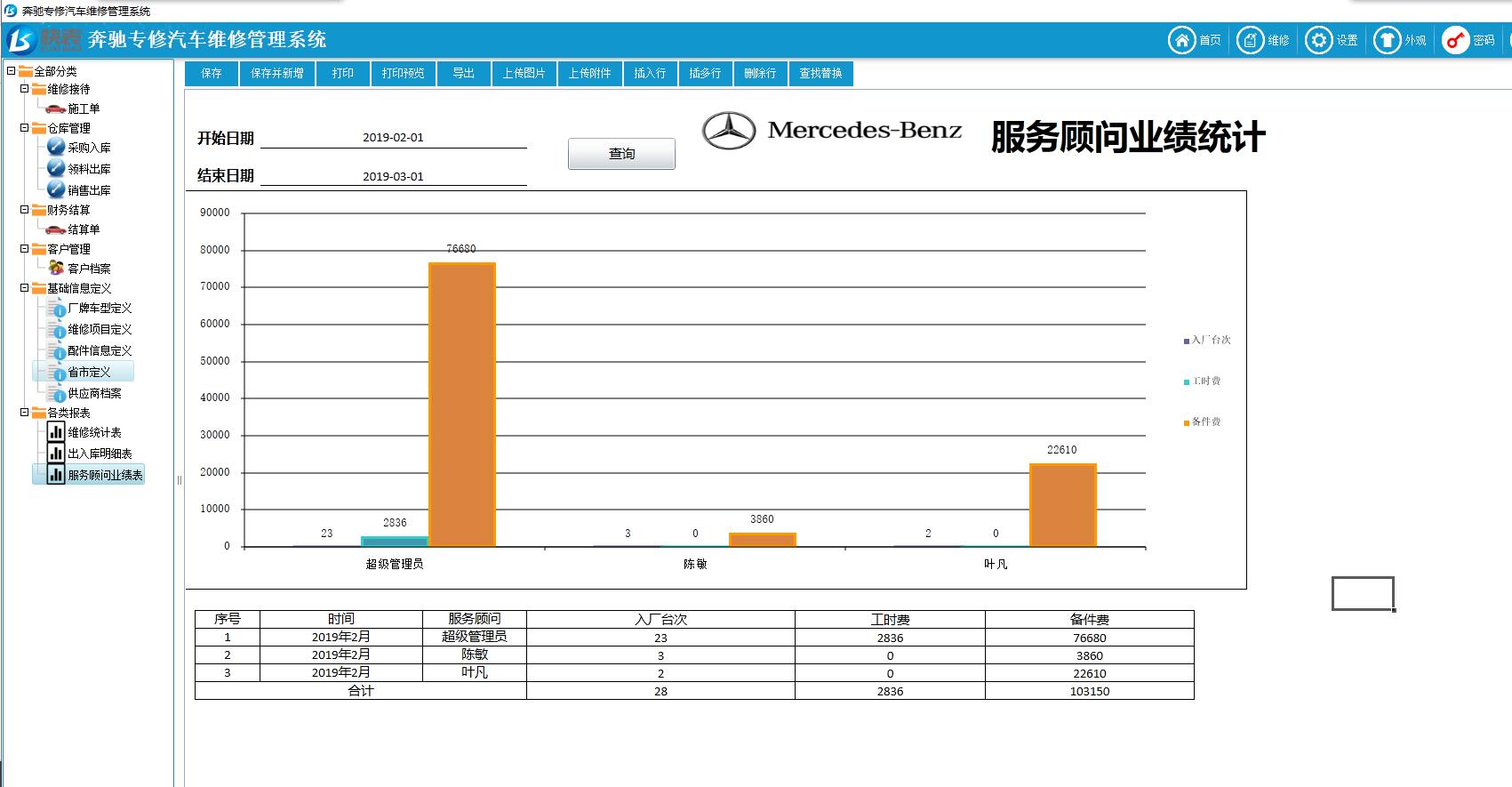Image resolution: width=1512 pixels, height=787 pixels.
Task: Click table cell 陈敏 in 服务顾问 column
Action: (x=475, y=654)
